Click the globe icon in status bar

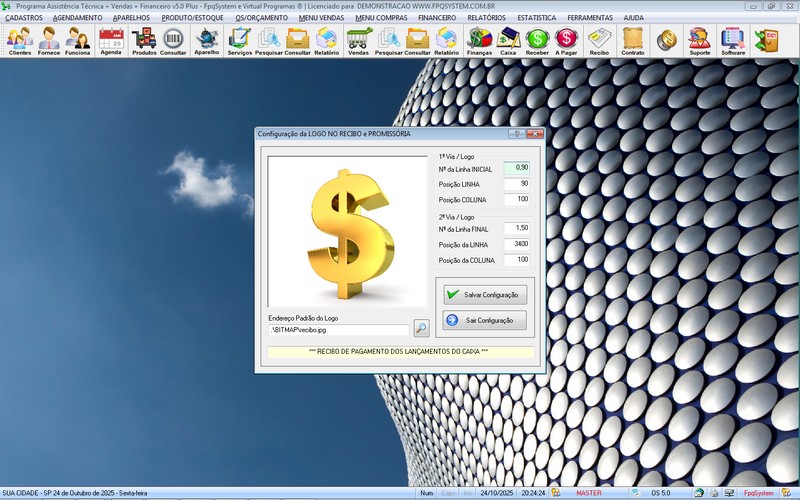699,493
